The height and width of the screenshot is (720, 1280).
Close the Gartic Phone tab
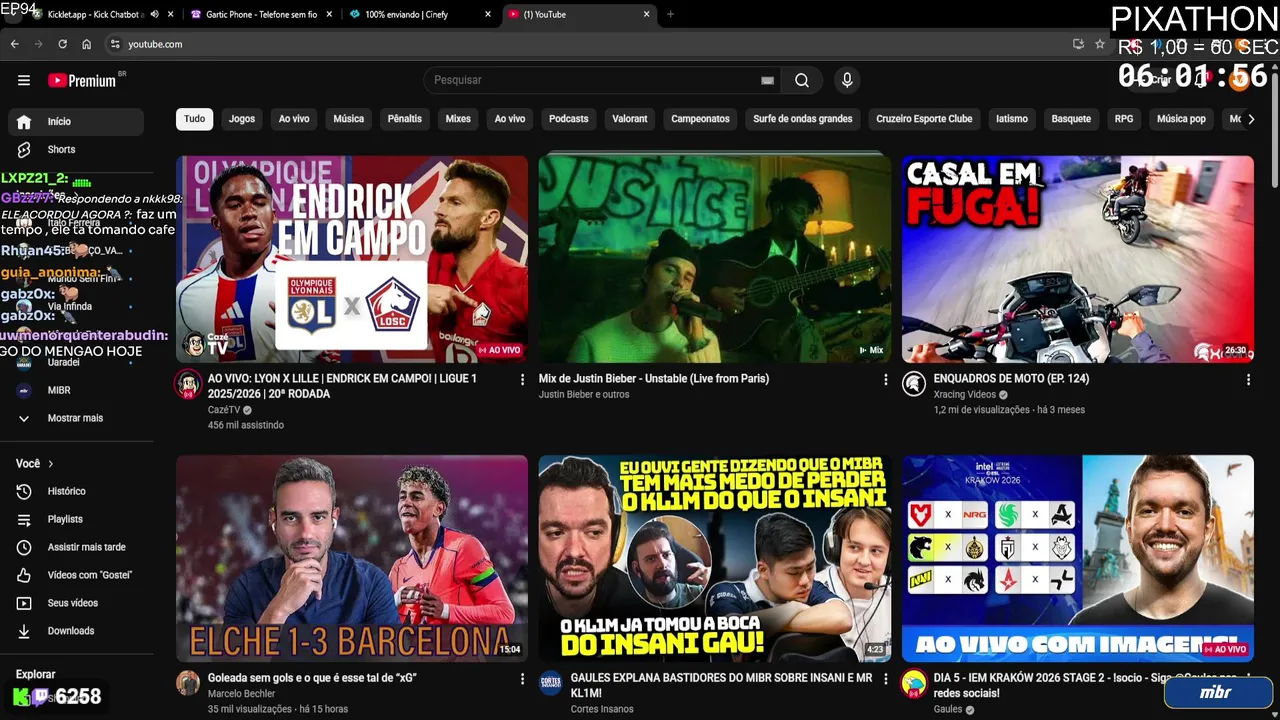(329, 14)
